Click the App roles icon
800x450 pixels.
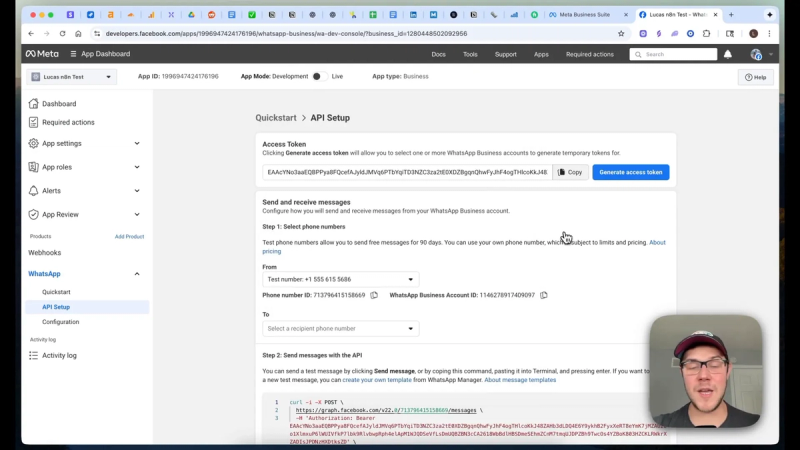33,167
